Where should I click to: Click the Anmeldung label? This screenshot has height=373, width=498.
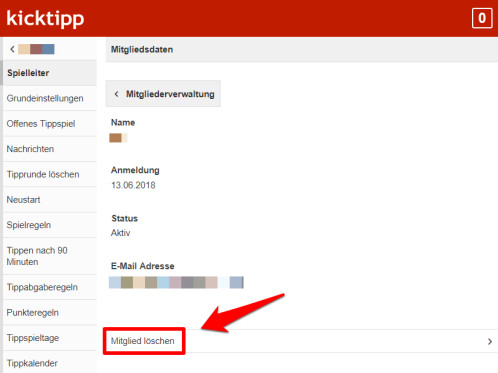coord(135,170)
